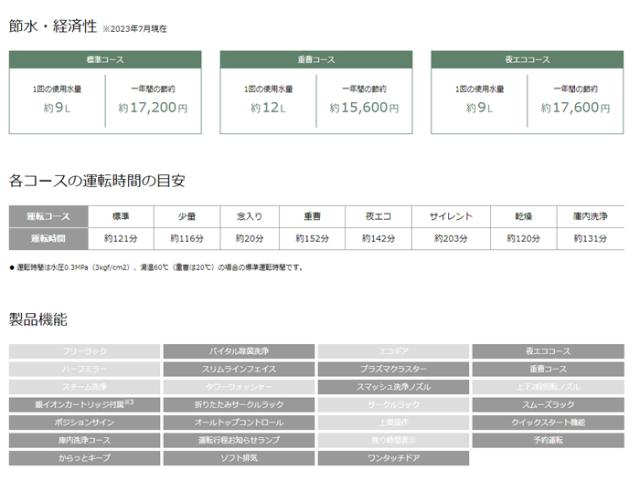The height and width of the screenshot is (480, 640).
Task: Select the 庫内洗浄 course cell
Action: (x=590, y=216)
